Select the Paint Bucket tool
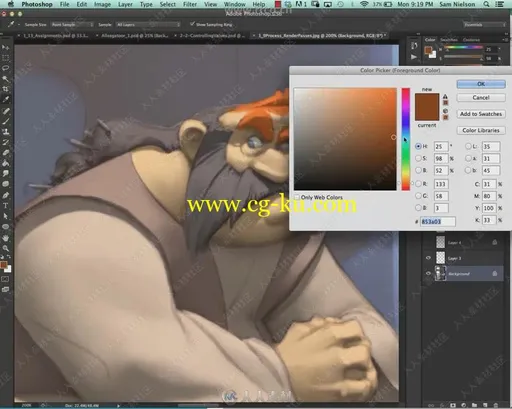512x409 pixels. (x=5, y=163)
